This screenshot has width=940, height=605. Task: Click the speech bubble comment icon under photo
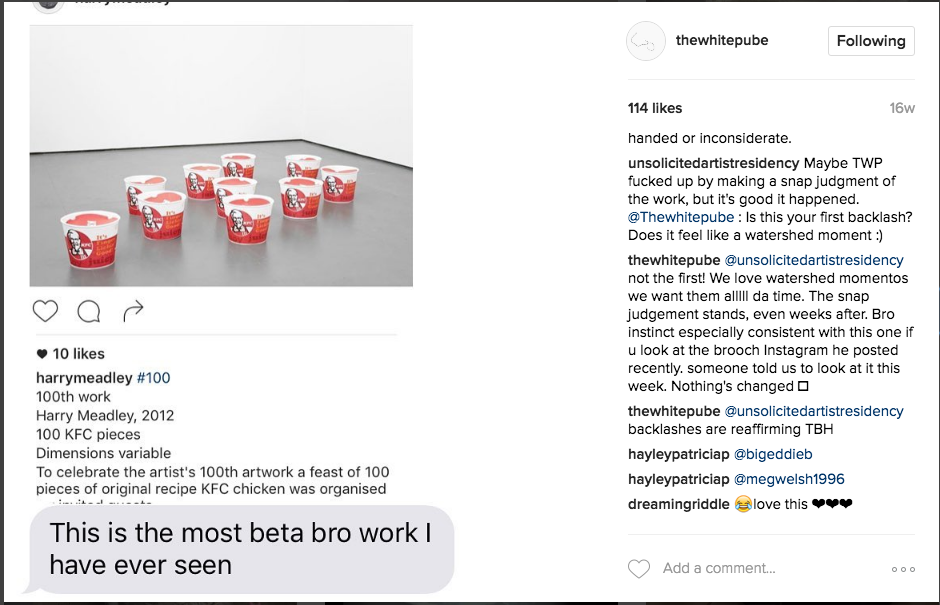point(89,312)
